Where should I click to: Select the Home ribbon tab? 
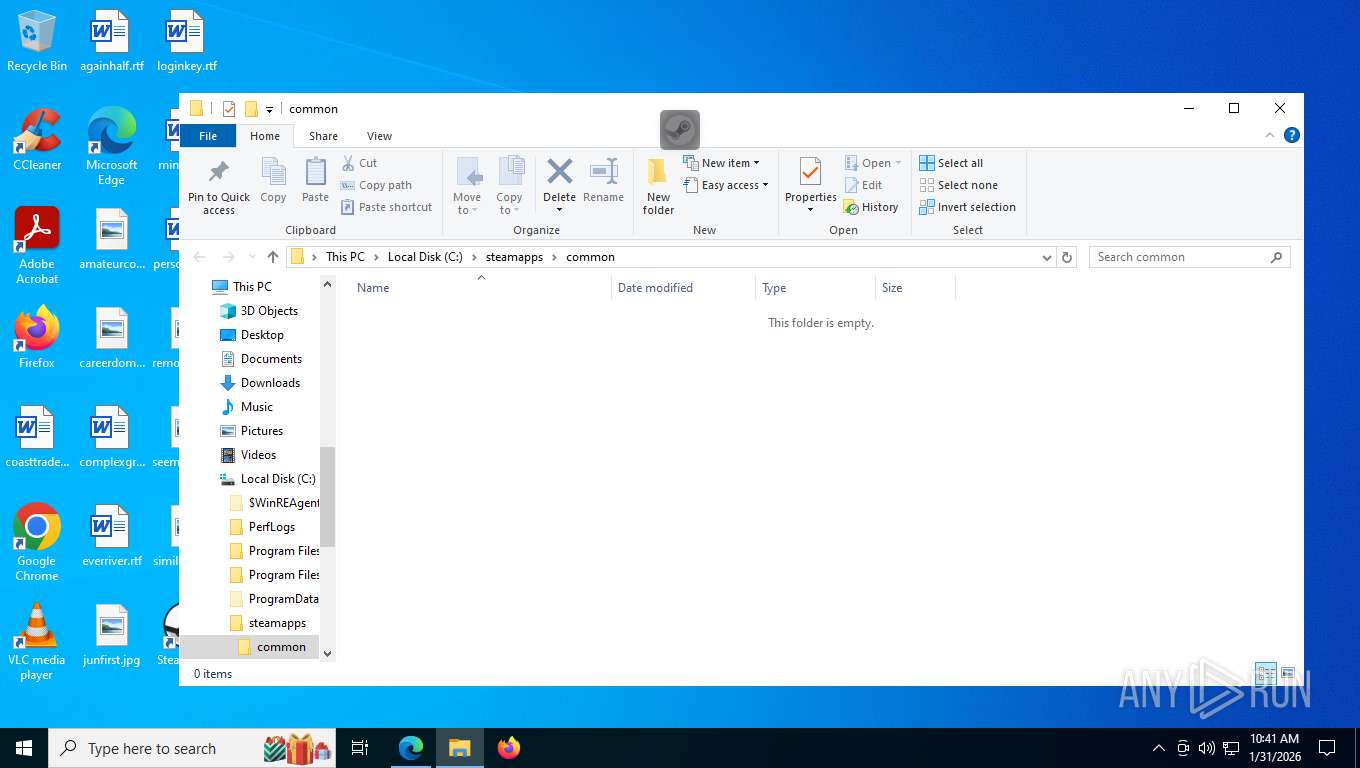click(x=265, y=136)
